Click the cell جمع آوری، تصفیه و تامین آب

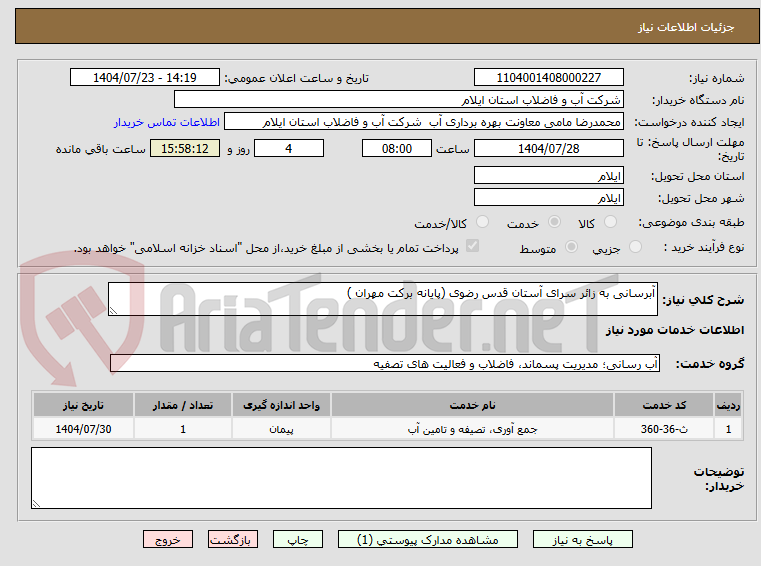coord(472,429)
